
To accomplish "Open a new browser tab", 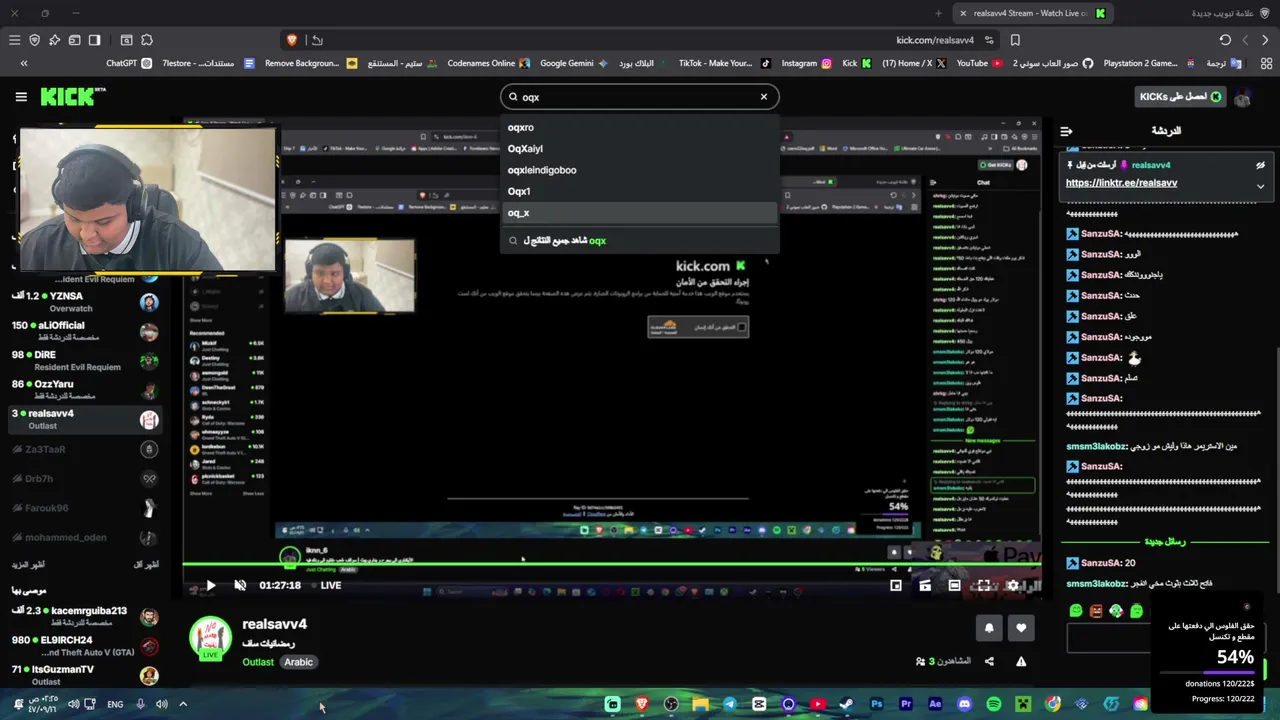I will coord(938,13).
